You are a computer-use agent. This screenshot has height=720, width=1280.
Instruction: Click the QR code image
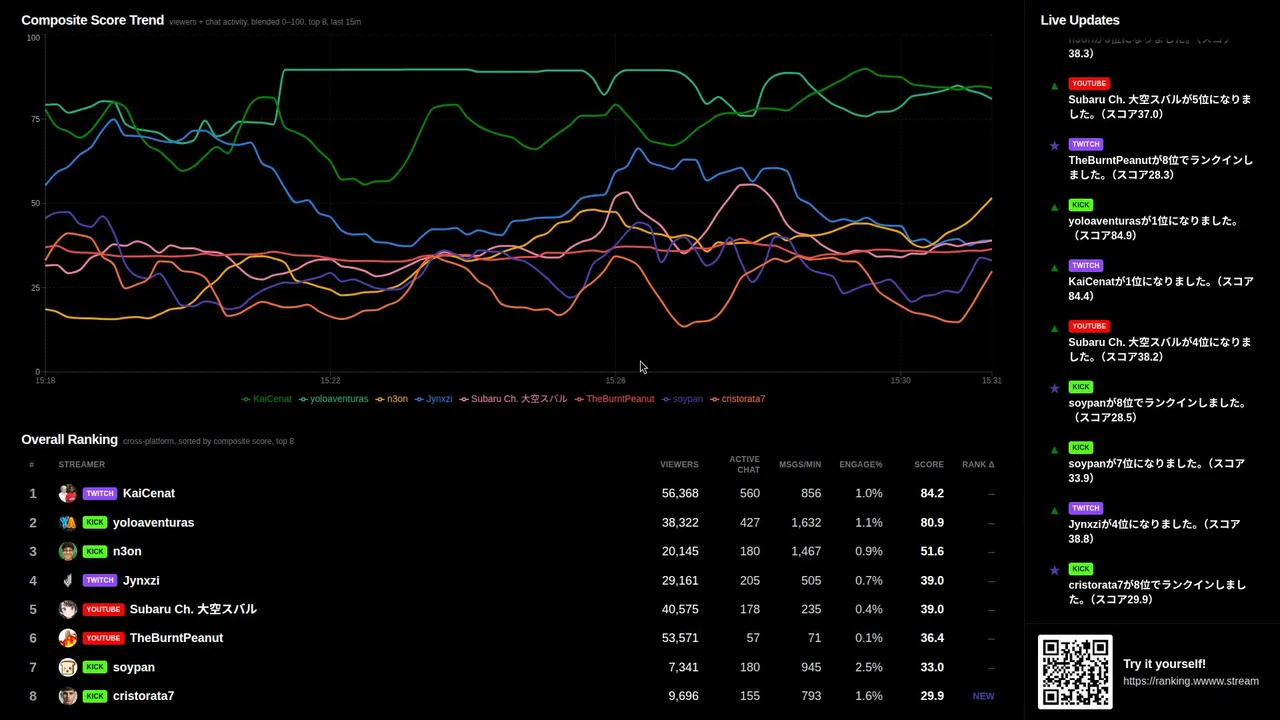pos(1075,672)
